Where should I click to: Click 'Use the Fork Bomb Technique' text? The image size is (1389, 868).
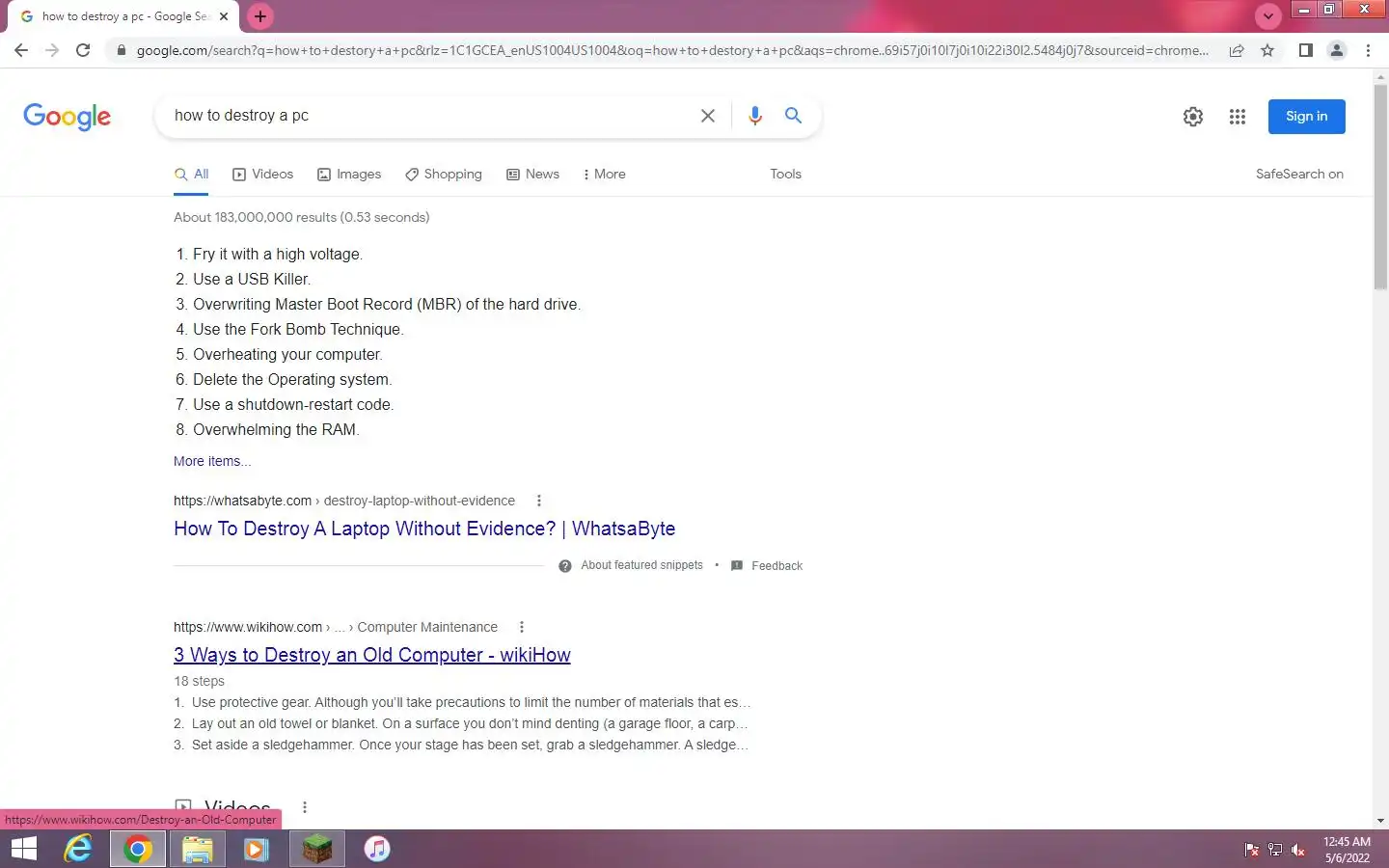298,330
